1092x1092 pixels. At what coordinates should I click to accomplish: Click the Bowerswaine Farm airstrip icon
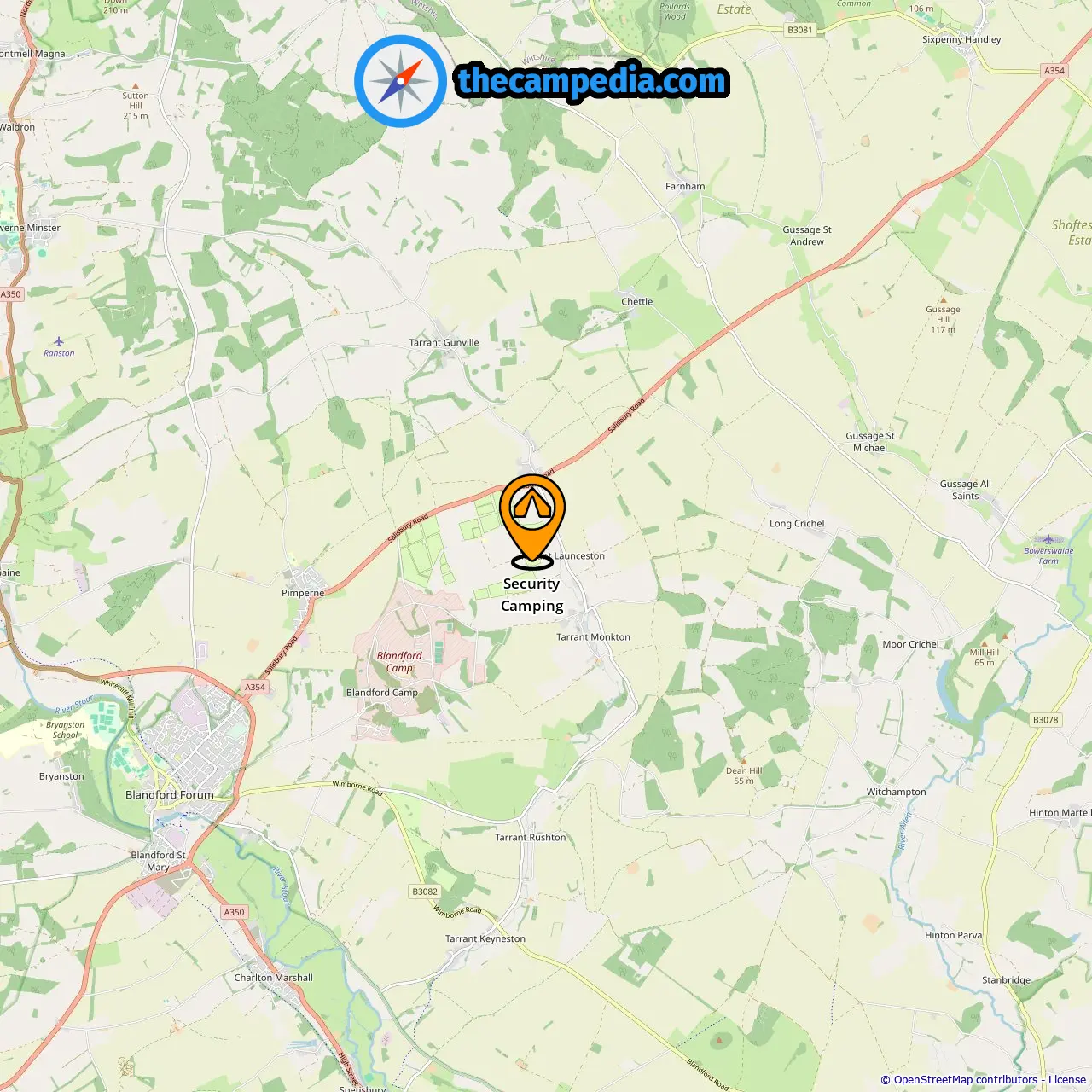click(x=1048, y=539)
